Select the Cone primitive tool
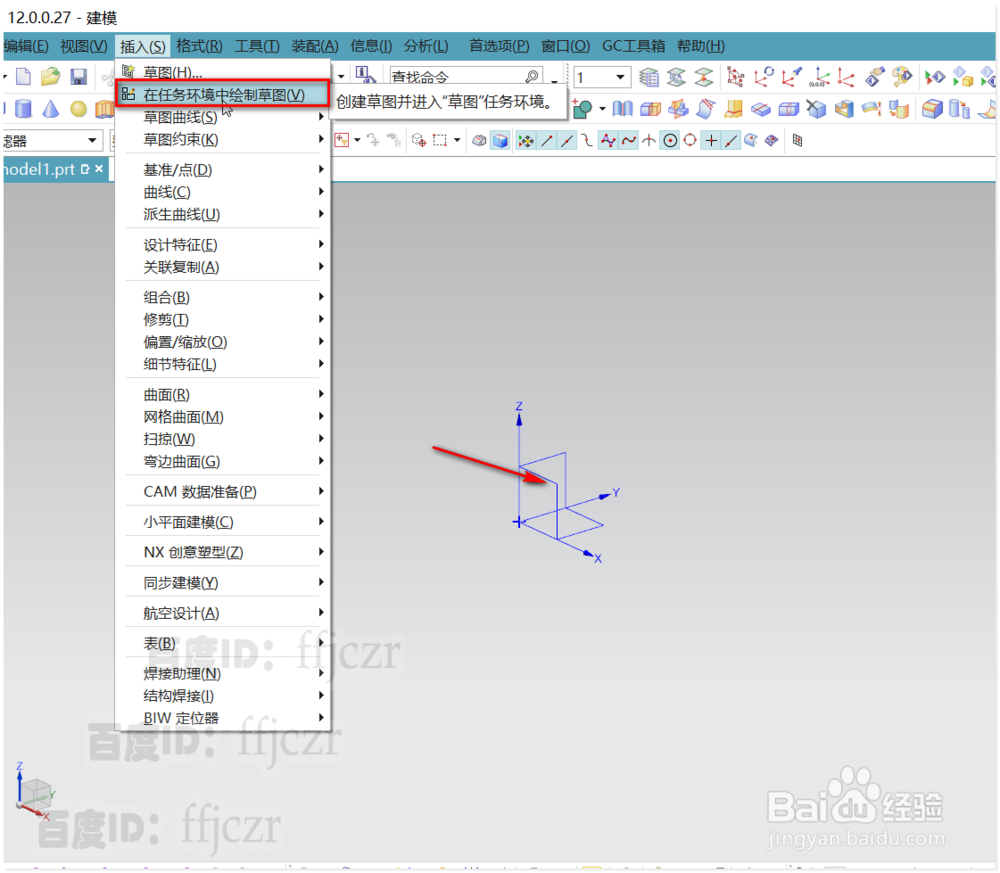Viewport: 1000px width, 873px height. [x=50, y=109]
